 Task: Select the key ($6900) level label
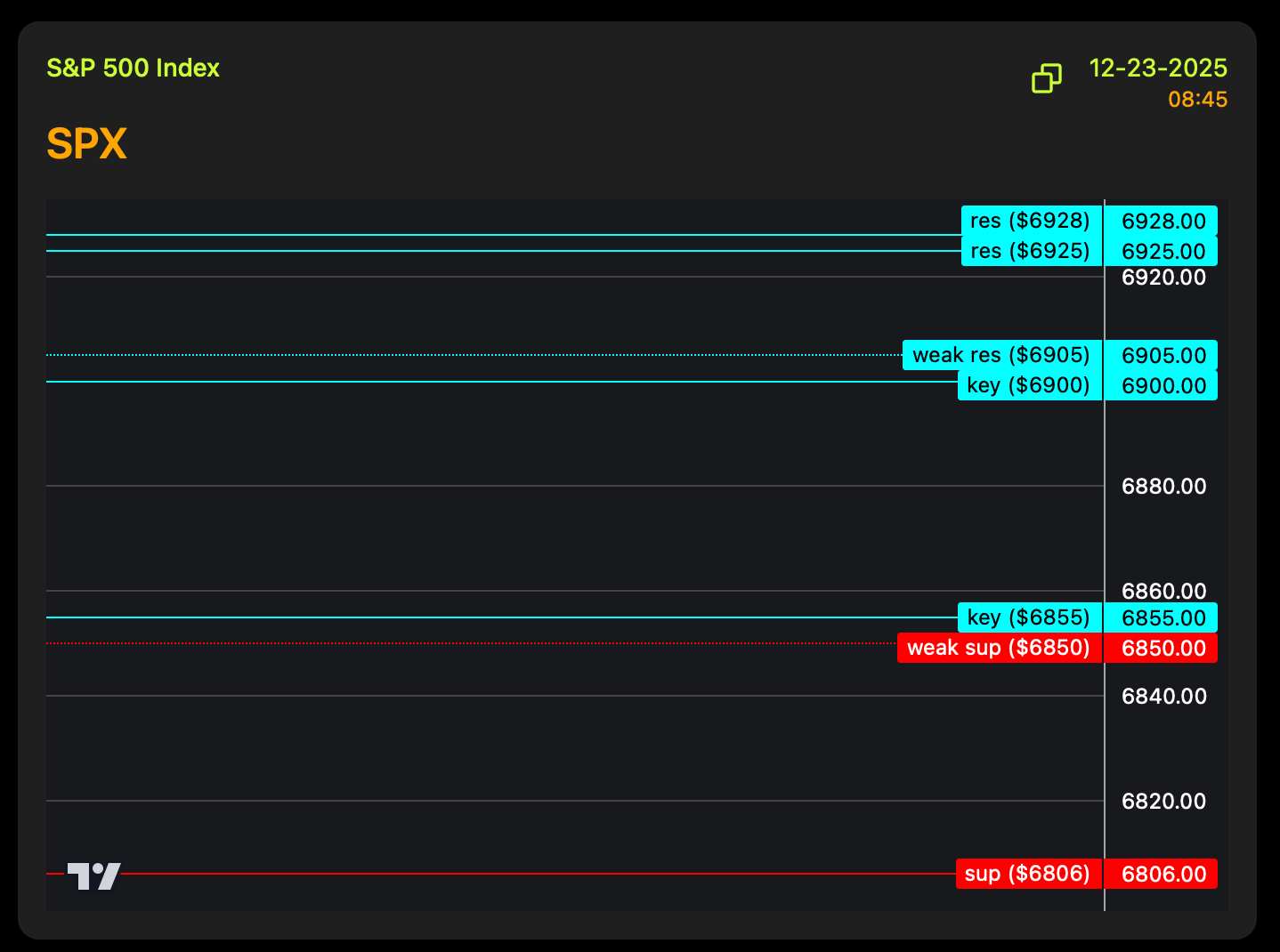tap(1028, 385)
